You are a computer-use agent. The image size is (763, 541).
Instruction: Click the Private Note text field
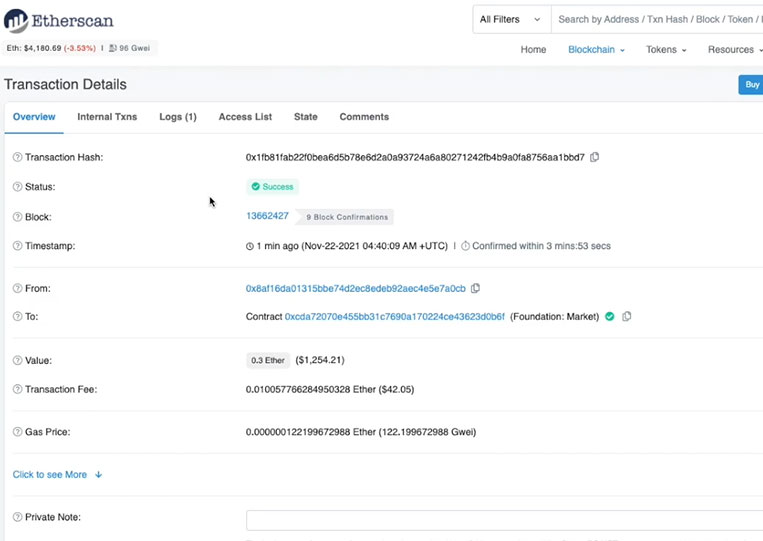(505, 520)
